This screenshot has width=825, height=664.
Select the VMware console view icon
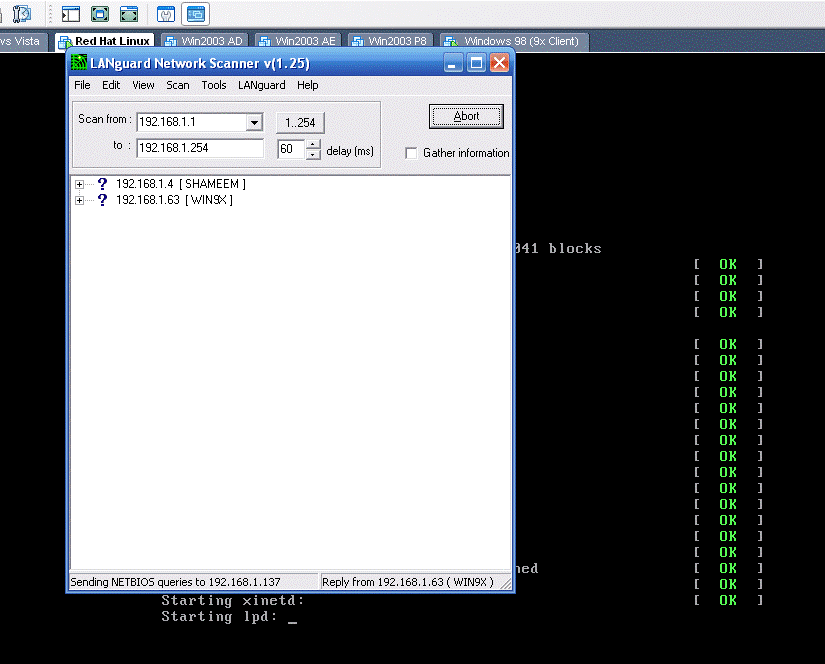click(x=196, y=14)
